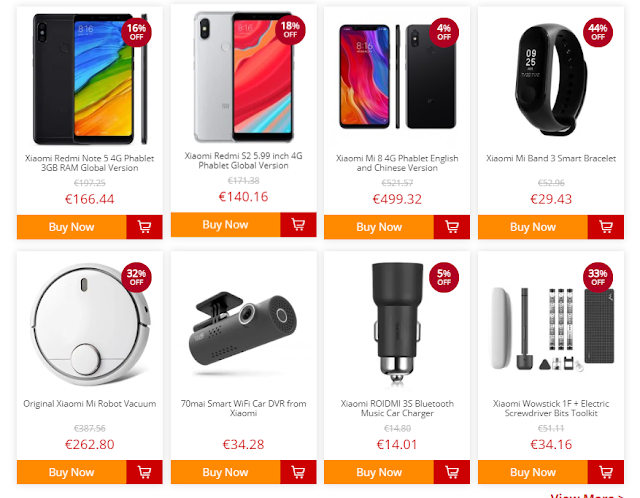This screenshot has height=498, width=640.
Task: Open Original Xiaomi Mi Robot Vacuum link
Action: pyautogui.click(x=90, y=404)
